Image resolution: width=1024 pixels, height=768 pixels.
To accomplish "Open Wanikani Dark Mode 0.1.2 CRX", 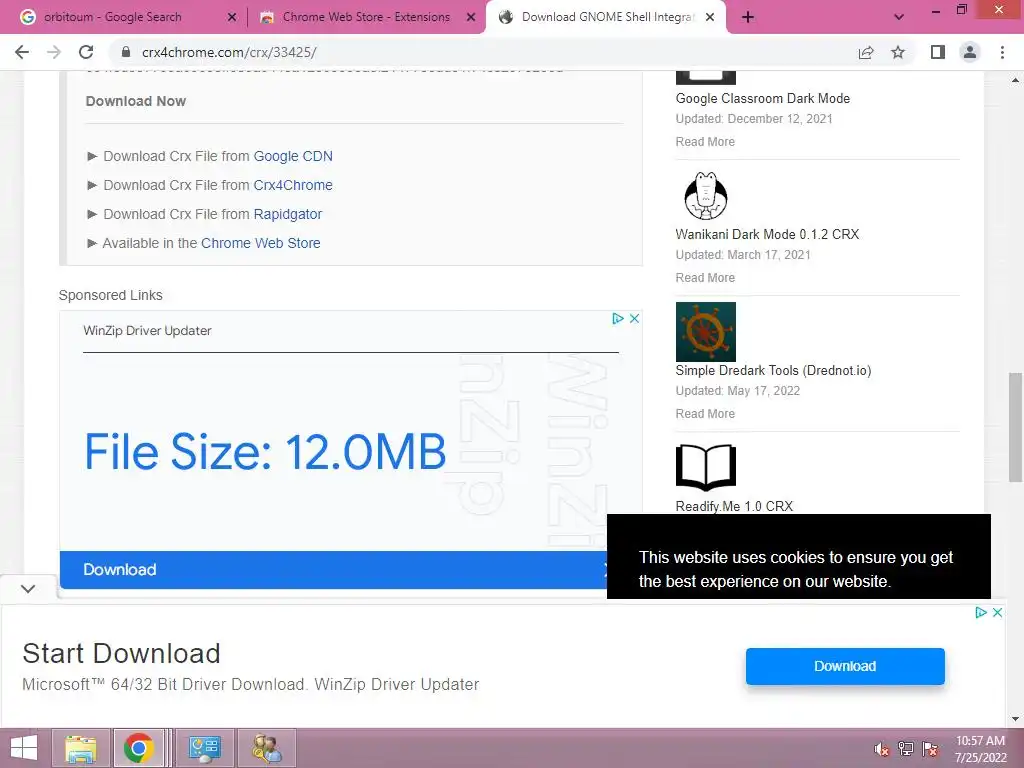I will pos(767,234).
